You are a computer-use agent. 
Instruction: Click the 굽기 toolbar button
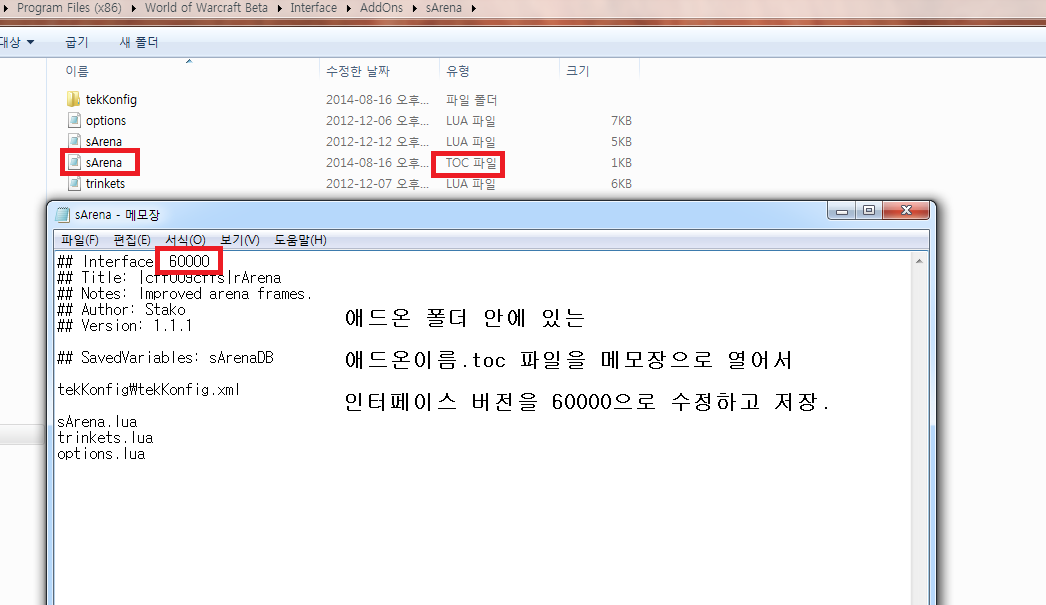click(77, 42)
